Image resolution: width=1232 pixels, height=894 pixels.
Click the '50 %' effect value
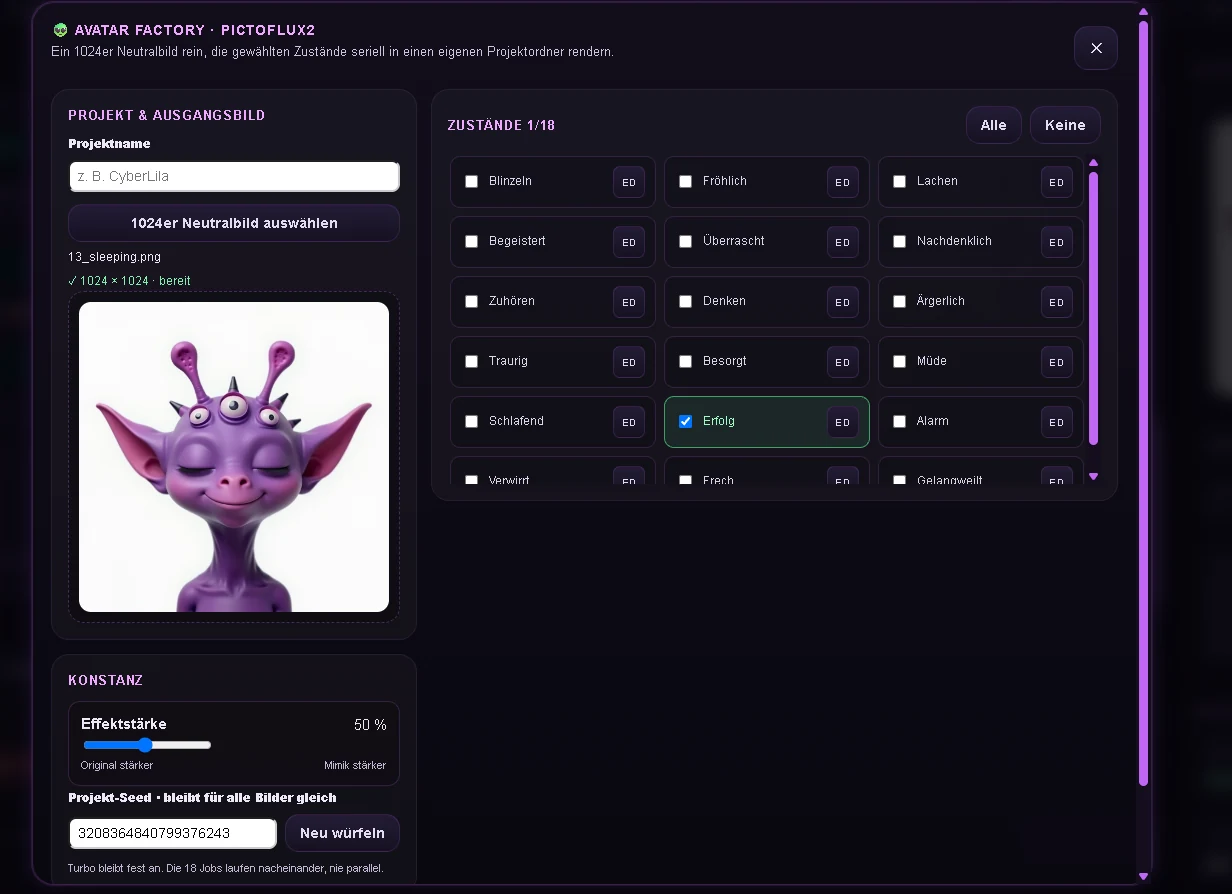point(370,725)
